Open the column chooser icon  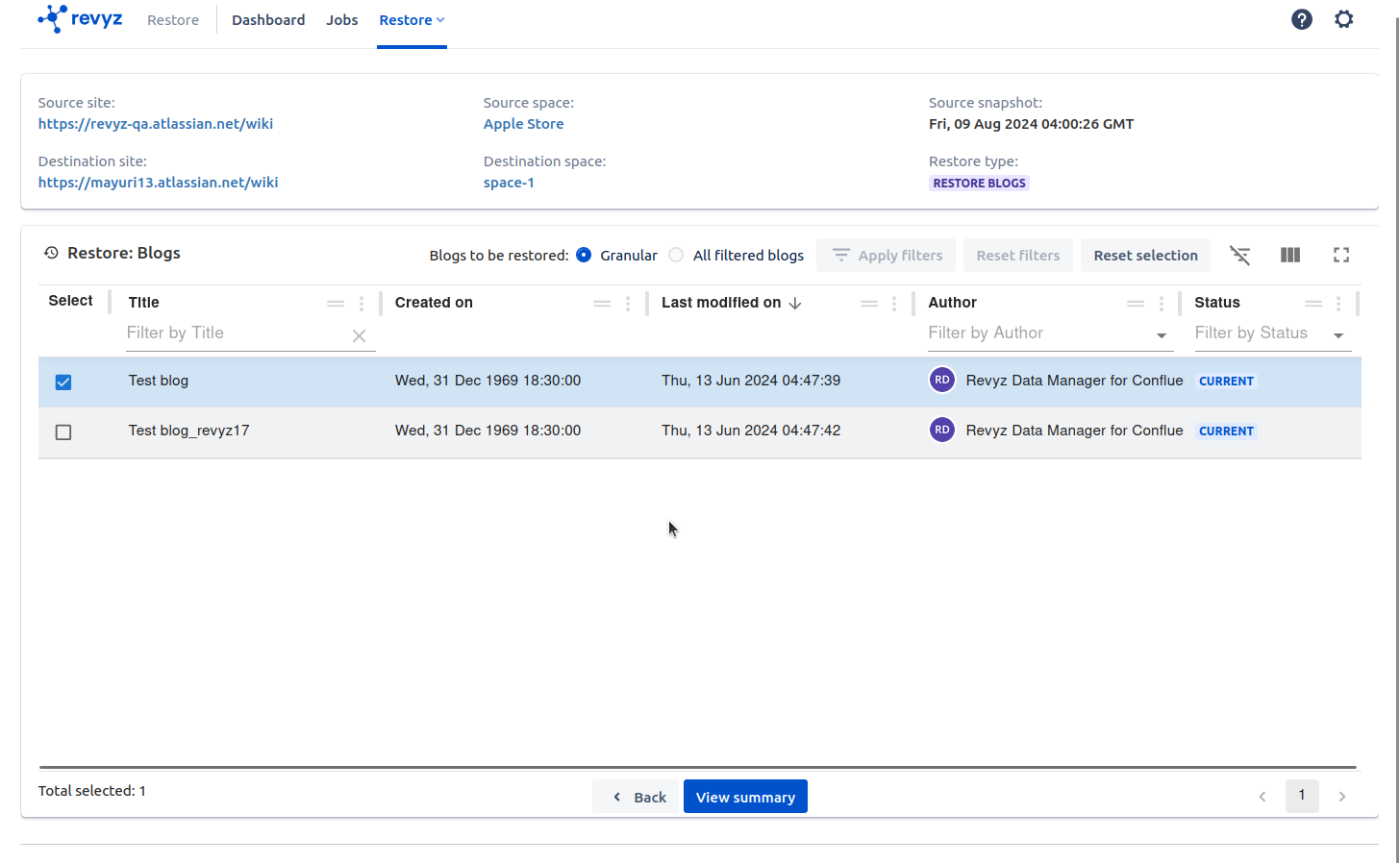(1289, 255)
